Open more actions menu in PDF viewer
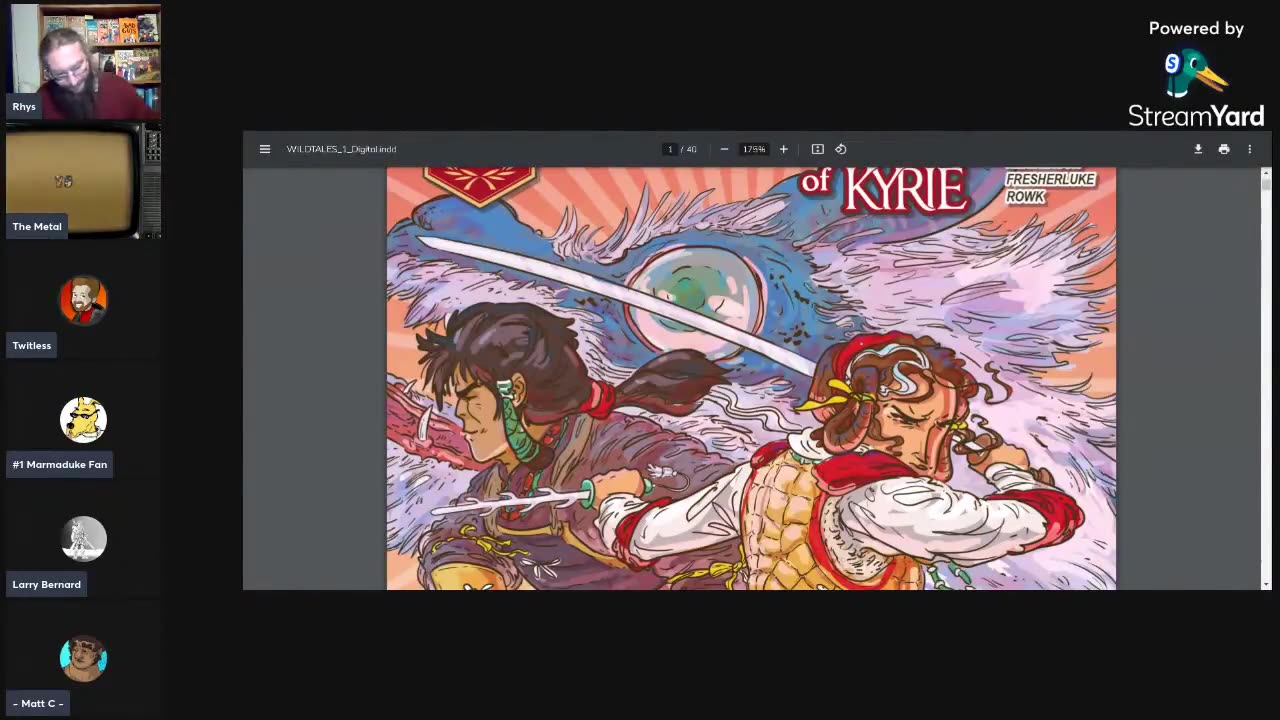This screenshot has height=720, width=1280. point(1249,149)
